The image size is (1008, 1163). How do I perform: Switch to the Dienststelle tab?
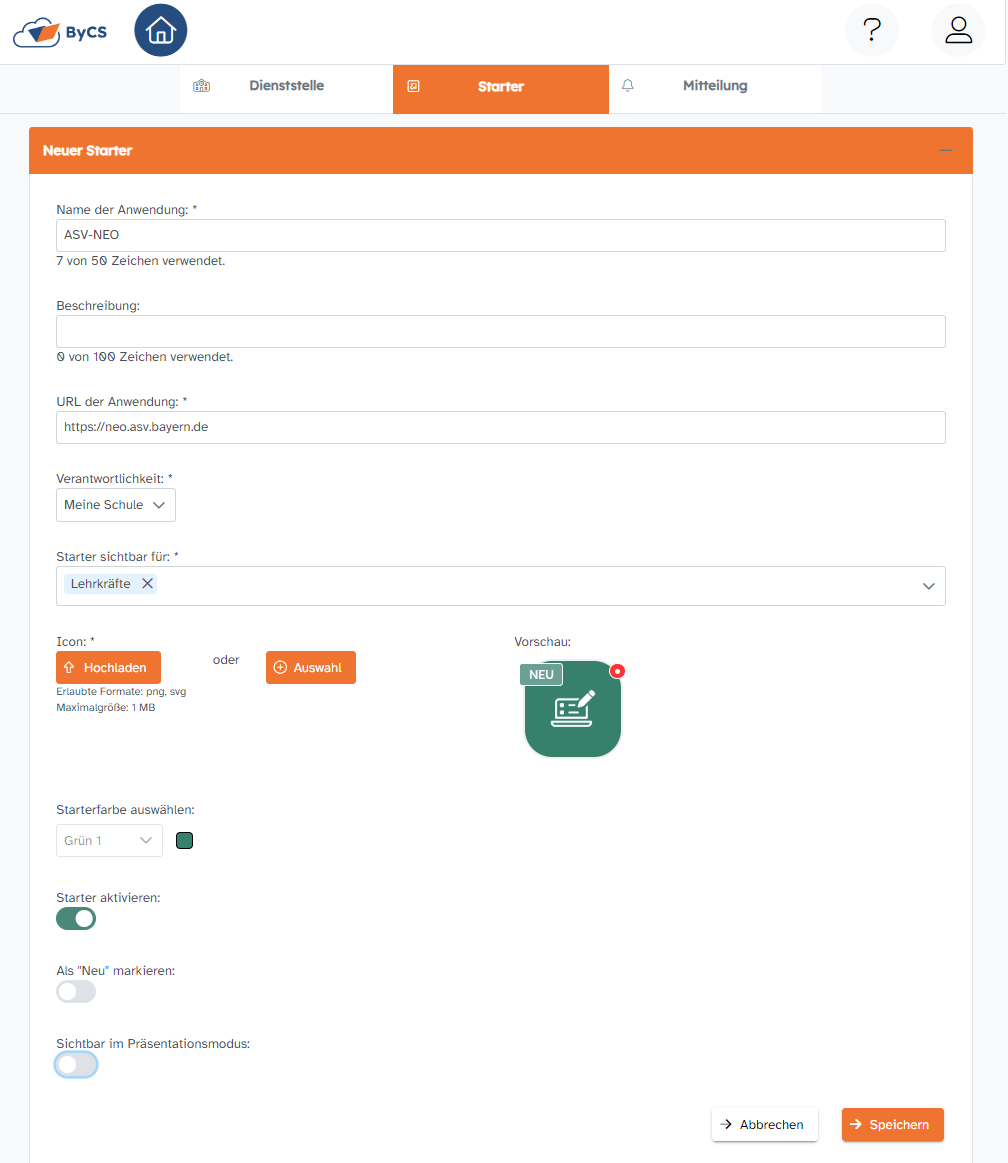[x=286, y=86]
